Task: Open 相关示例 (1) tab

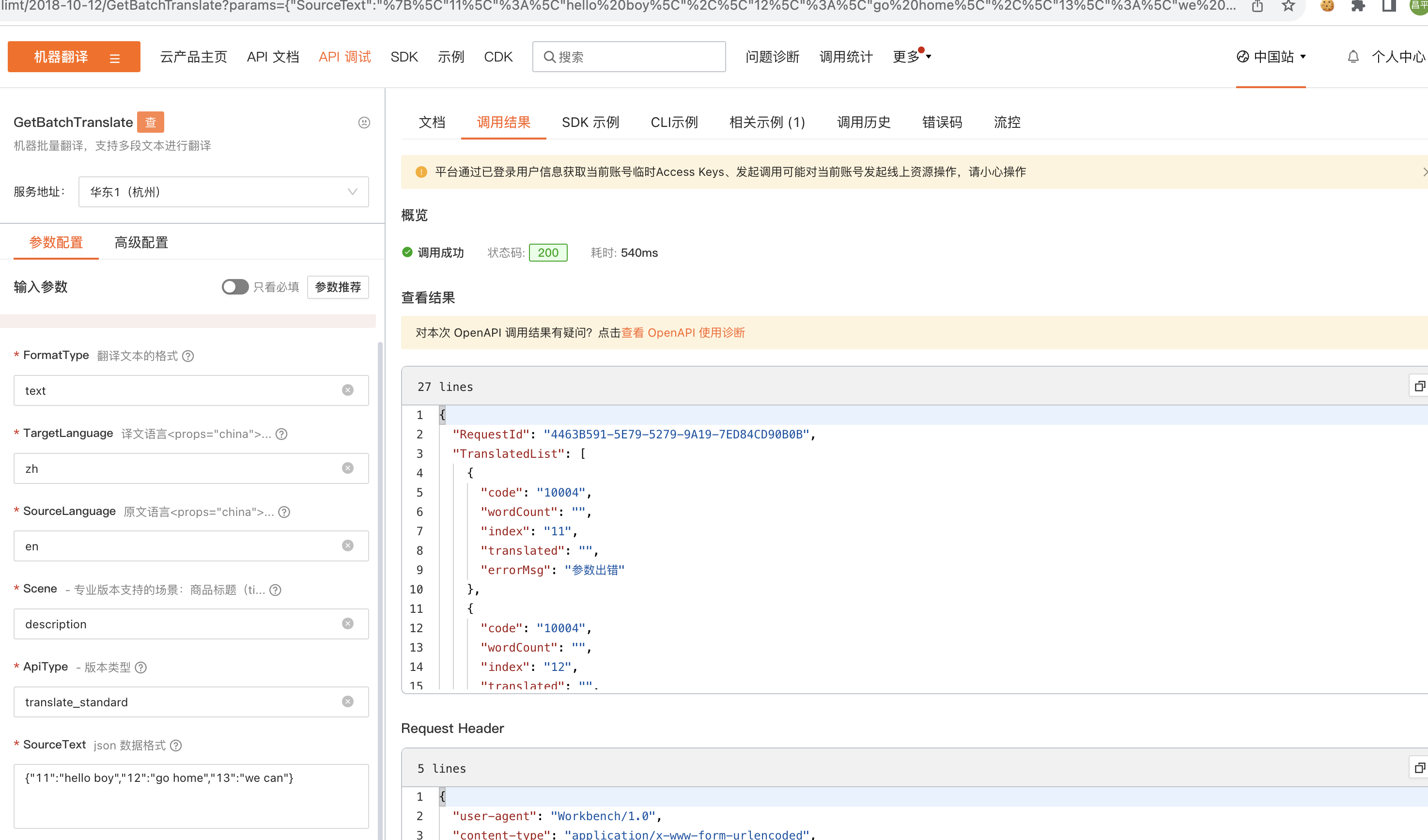Action: click(x=767, y=122)
